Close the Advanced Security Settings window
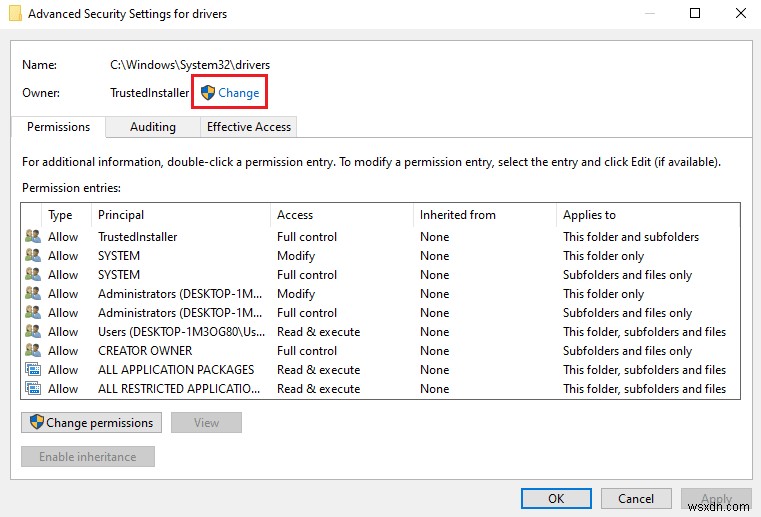The image size is (761, 517). (741, 13)
